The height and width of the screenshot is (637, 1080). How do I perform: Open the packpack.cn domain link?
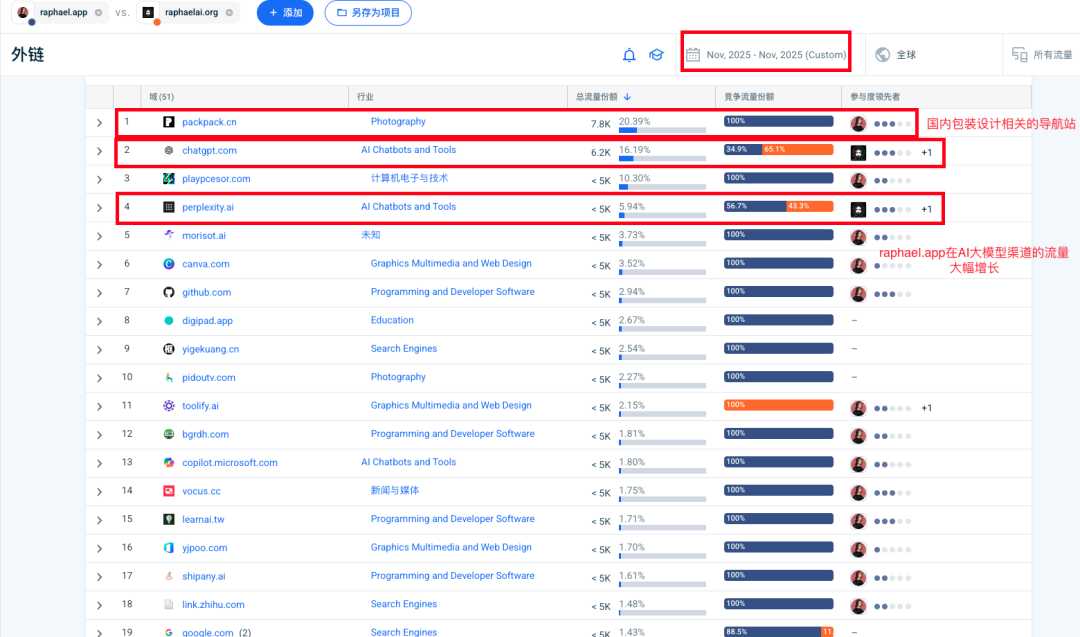(209, 122)
